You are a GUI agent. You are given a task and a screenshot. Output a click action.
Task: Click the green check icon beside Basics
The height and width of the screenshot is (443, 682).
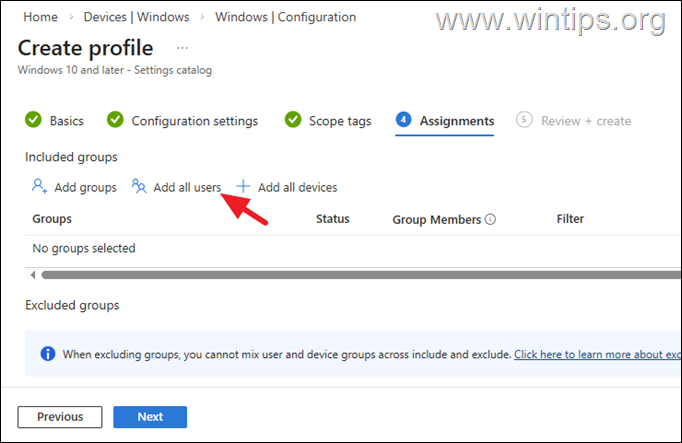33,120
